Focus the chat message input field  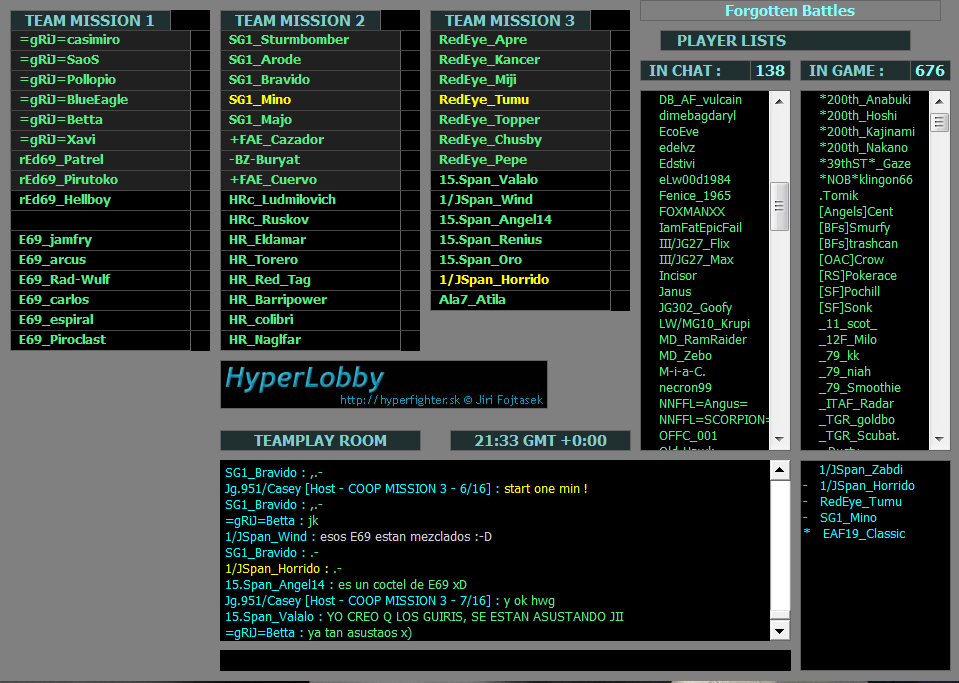point(505,660)
